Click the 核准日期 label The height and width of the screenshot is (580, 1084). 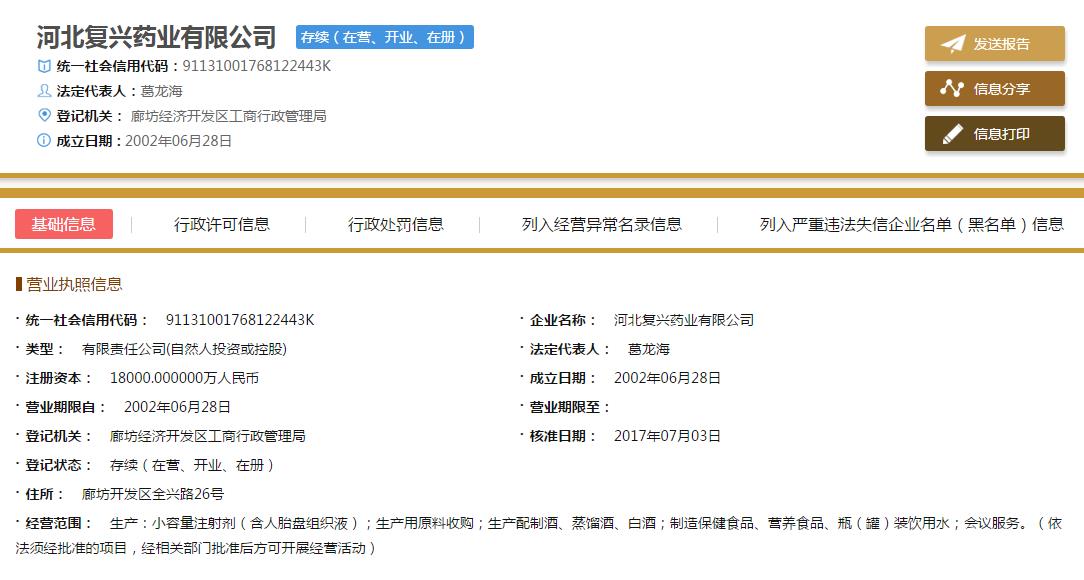562,436
